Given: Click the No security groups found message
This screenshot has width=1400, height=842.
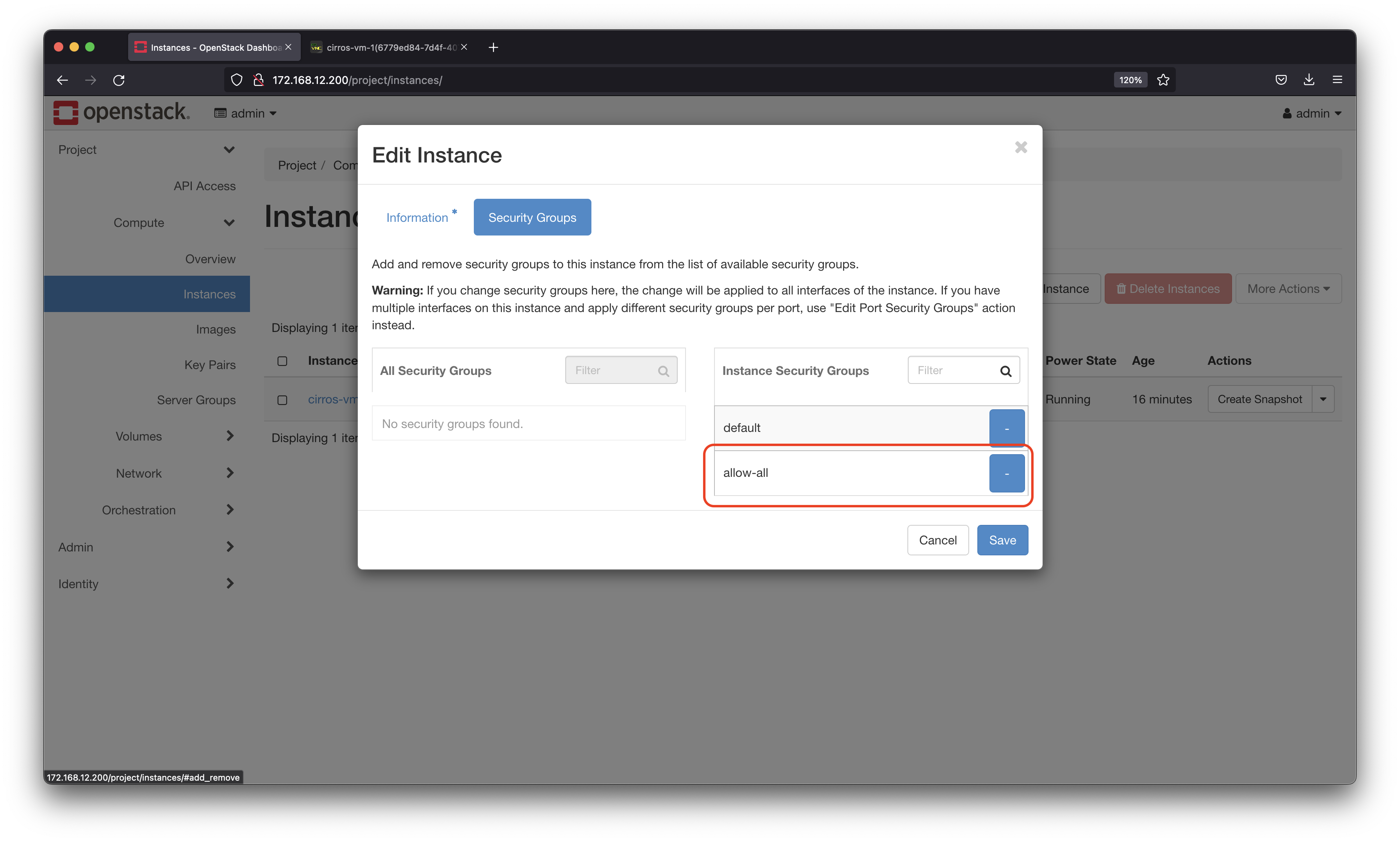Looking at the screenshot, I should (x=452, y=424).
